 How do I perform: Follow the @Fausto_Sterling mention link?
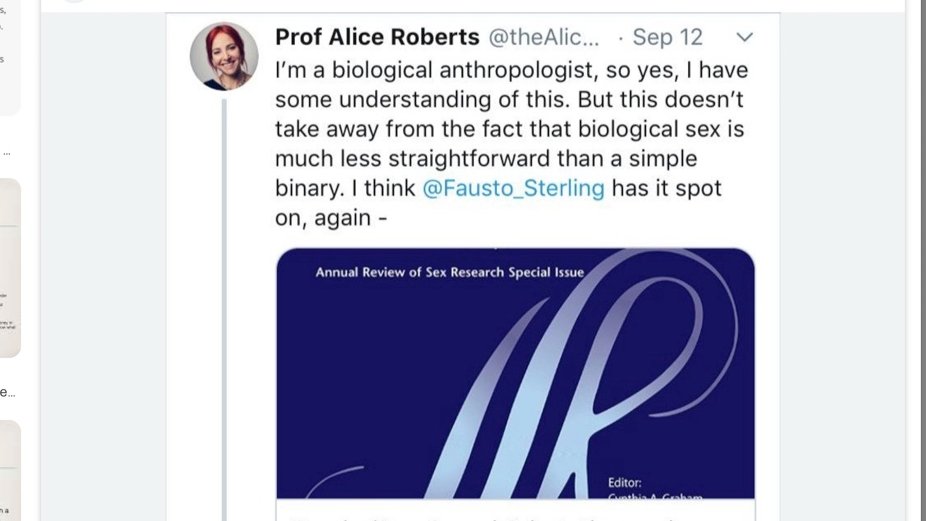click(514, 189)
